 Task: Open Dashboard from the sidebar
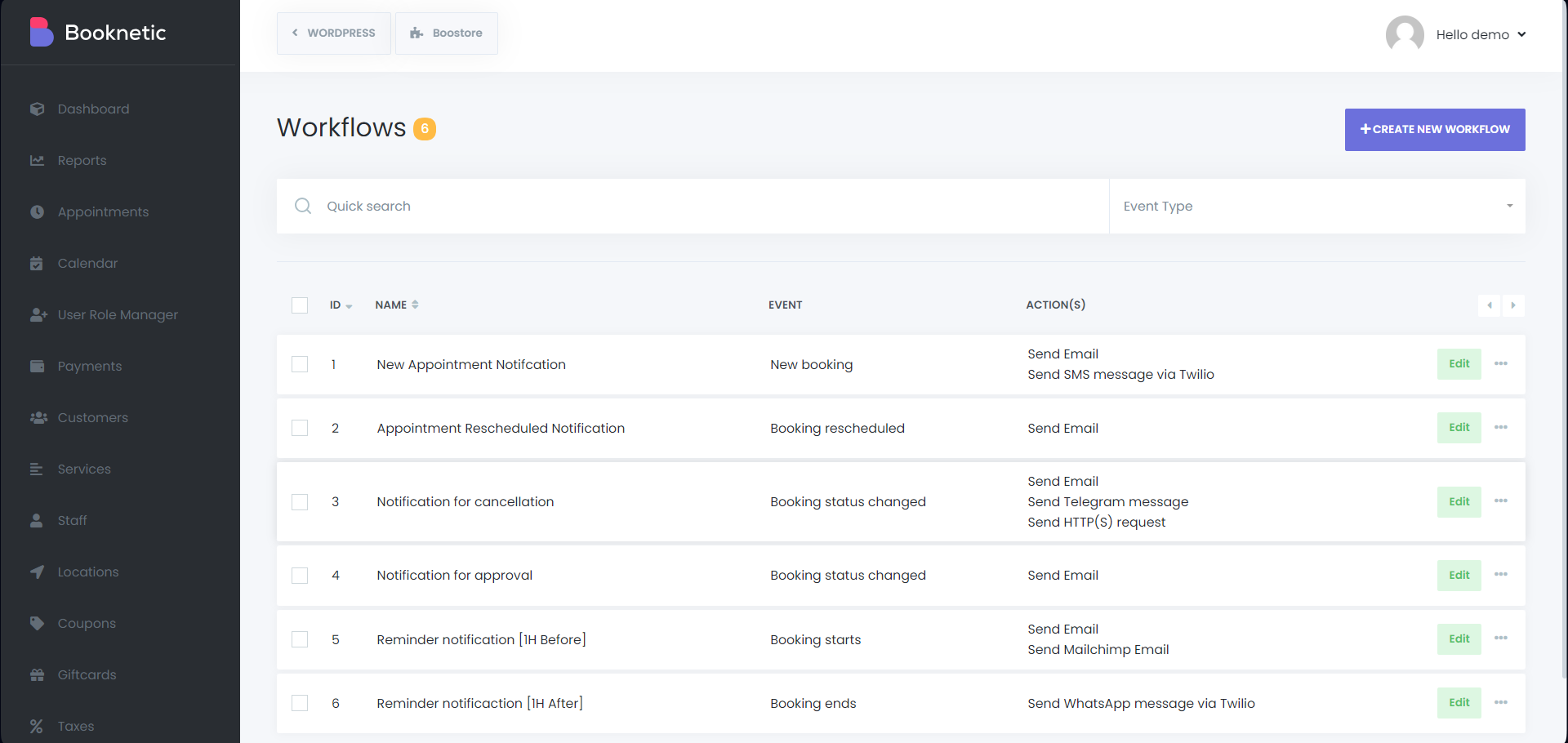[93, 109]
